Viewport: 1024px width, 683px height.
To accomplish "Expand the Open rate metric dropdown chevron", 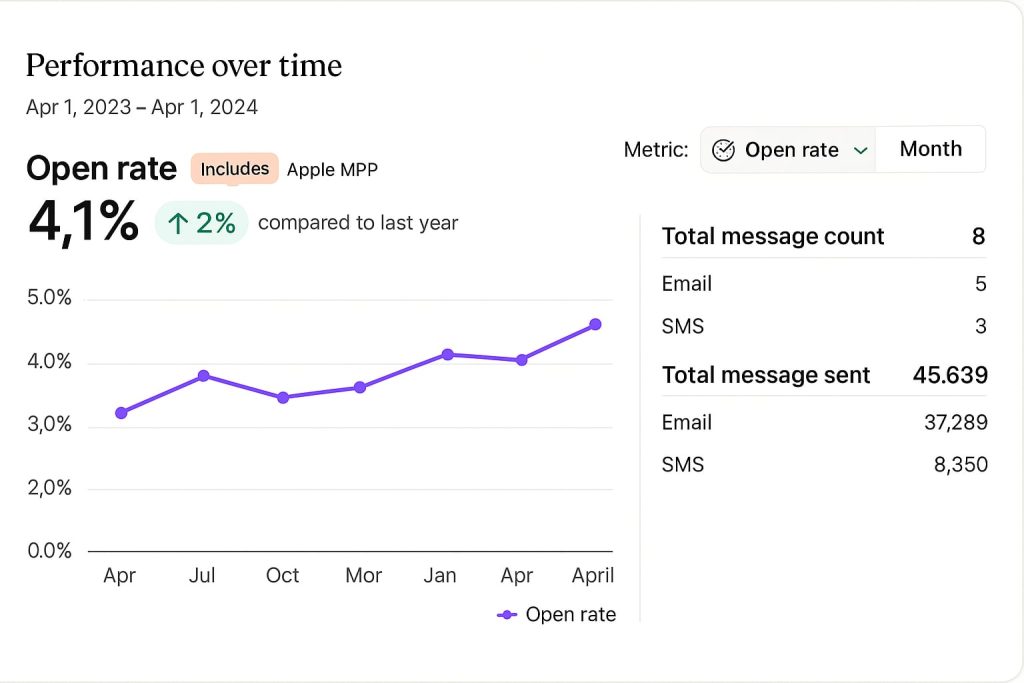I will pyautogui.click(x=860, y=151).
